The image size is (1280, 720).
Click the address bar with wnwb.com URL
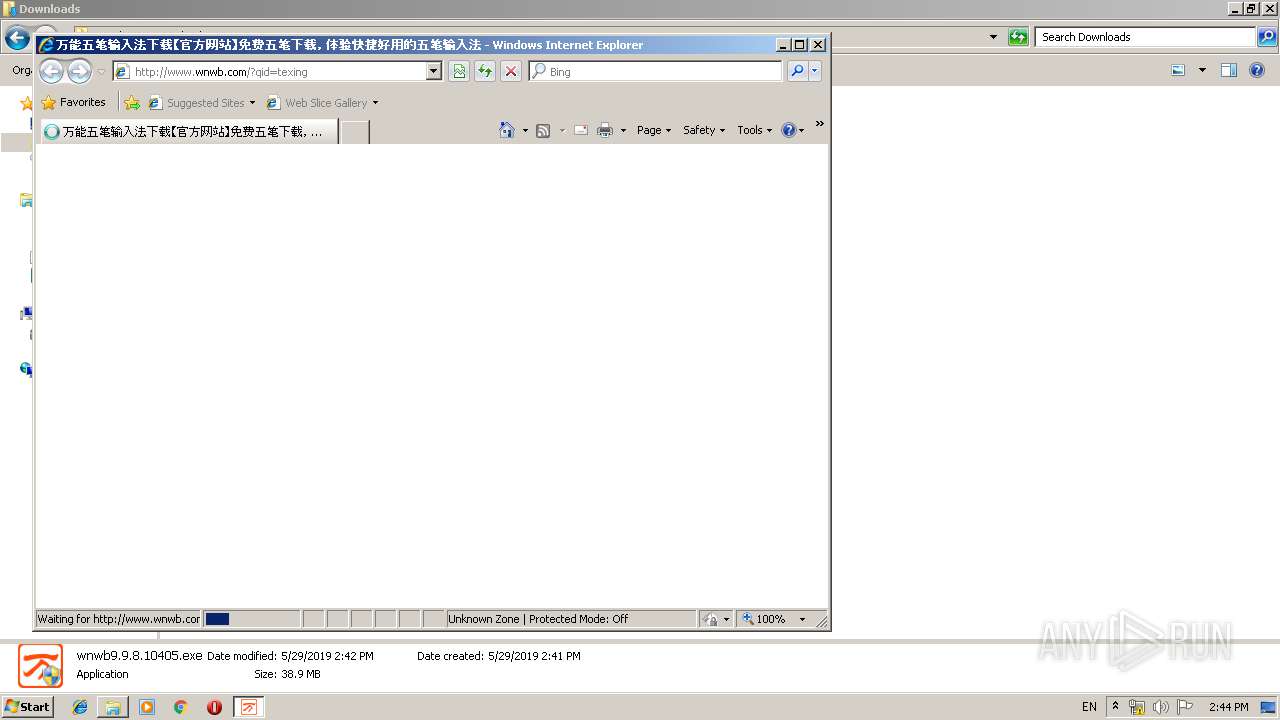[270, 71]
